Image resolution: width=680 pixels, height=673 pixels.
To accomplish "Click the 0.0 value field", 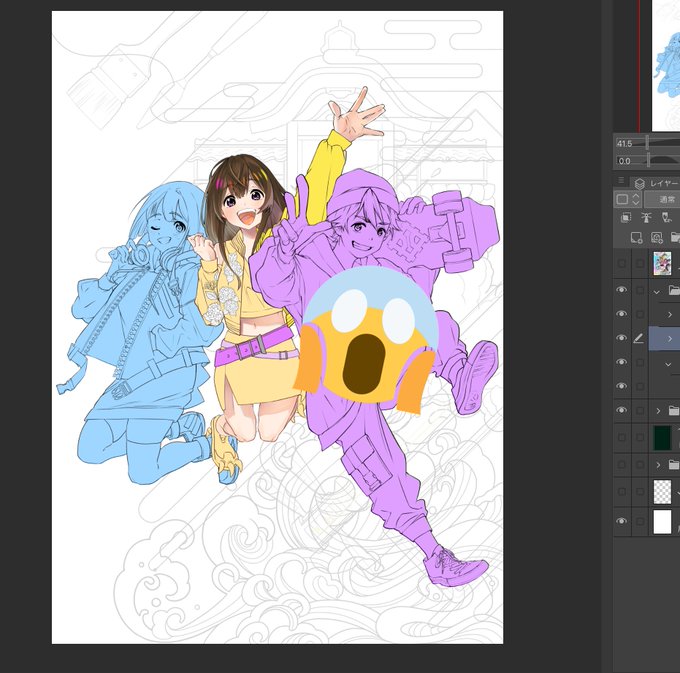I will point(625,161).
